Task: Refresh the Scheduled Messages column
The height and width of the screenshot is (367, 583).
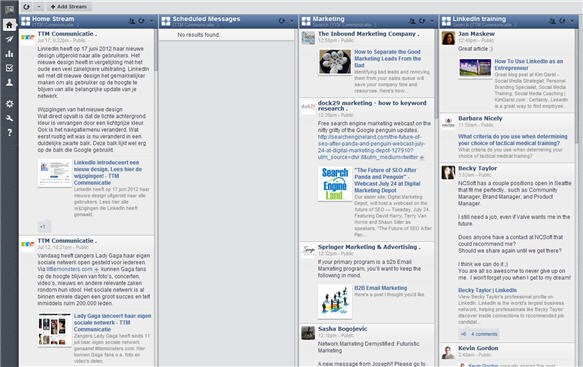Action: pos(281,21)
